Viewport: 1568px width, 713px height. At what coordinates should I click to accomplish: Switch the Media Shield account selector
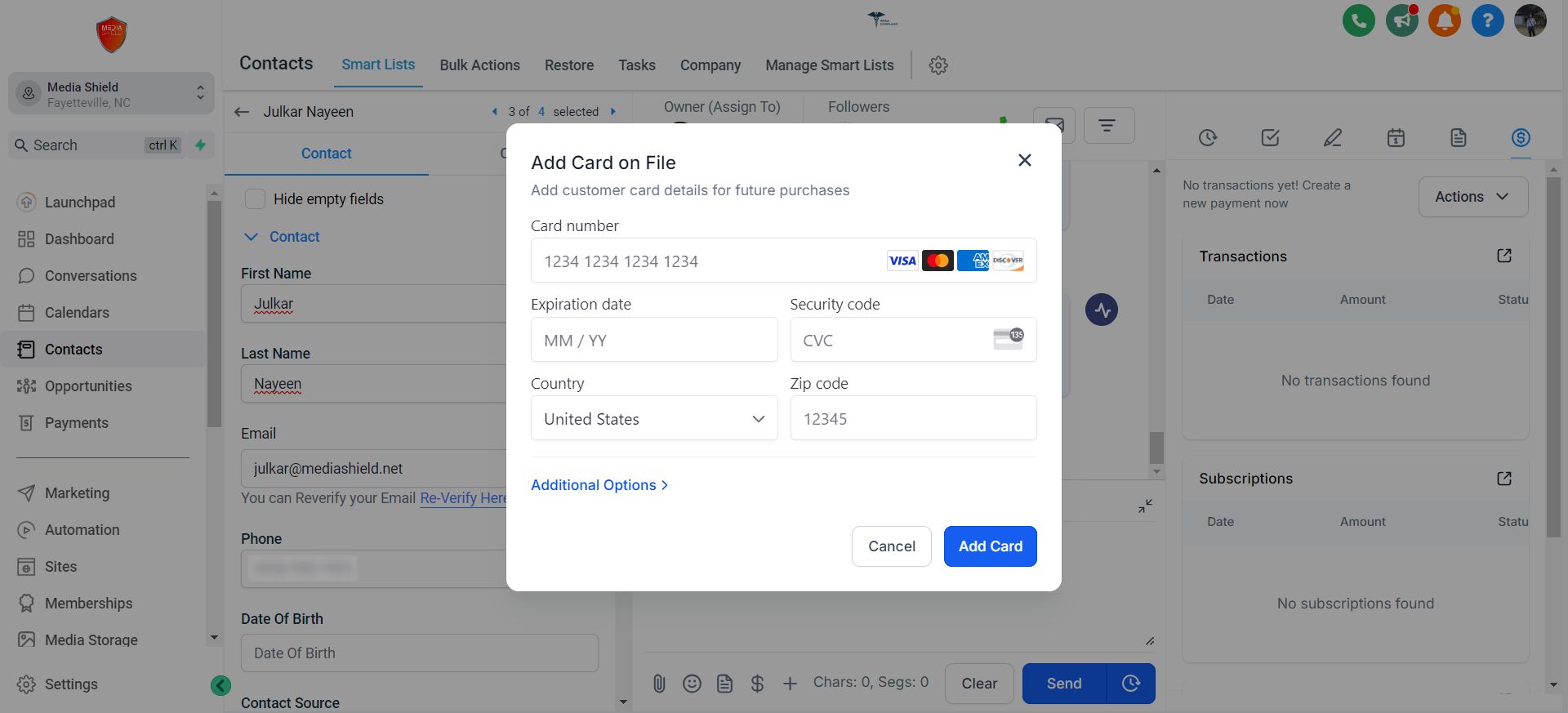tap(111, 94)
